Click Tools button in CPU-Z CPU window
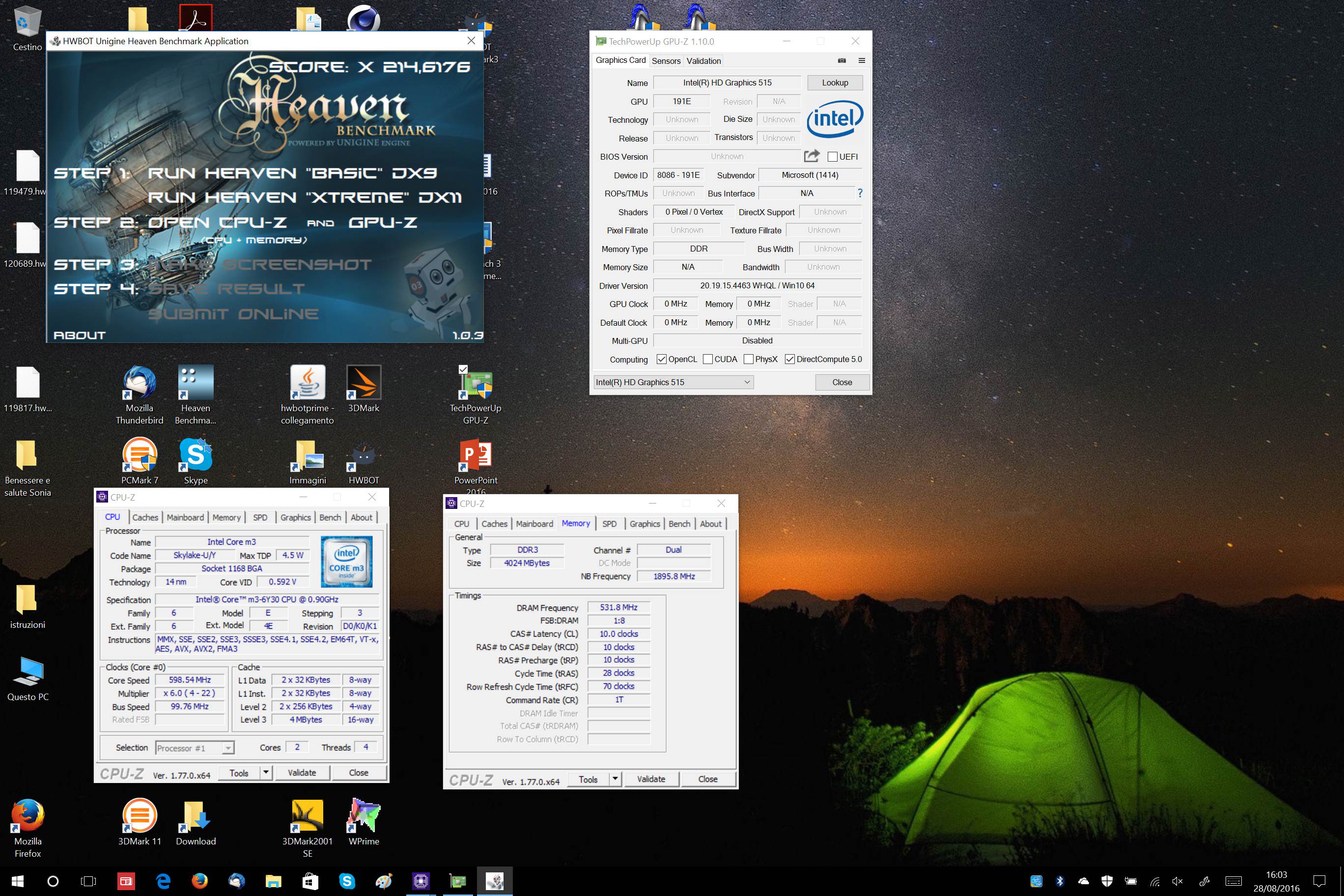Screen dimensions: 1344x896 239,772
